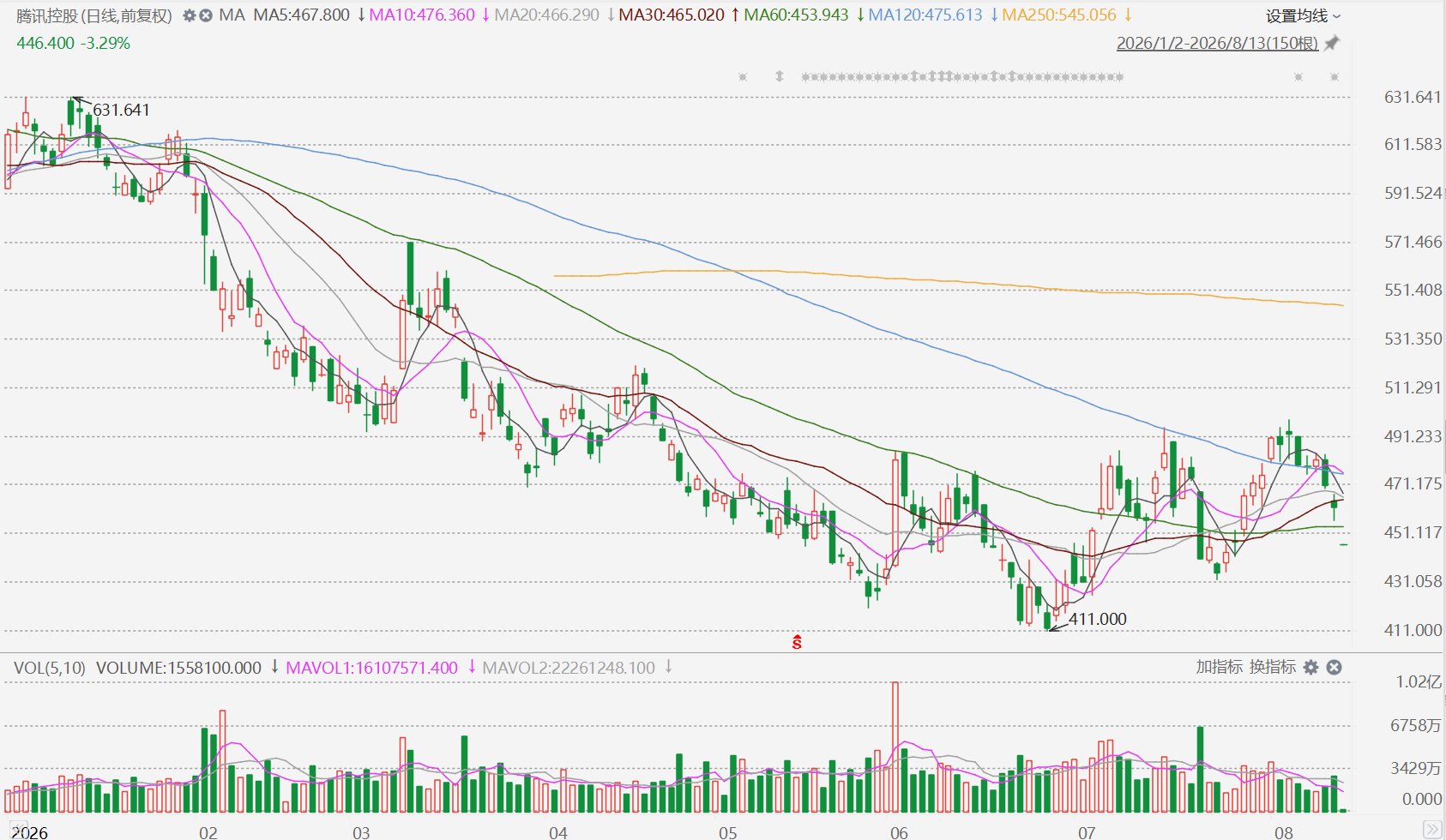1446x840 pixels.
Task: Click the -3.29% change value
Action: tap(105, 43)
